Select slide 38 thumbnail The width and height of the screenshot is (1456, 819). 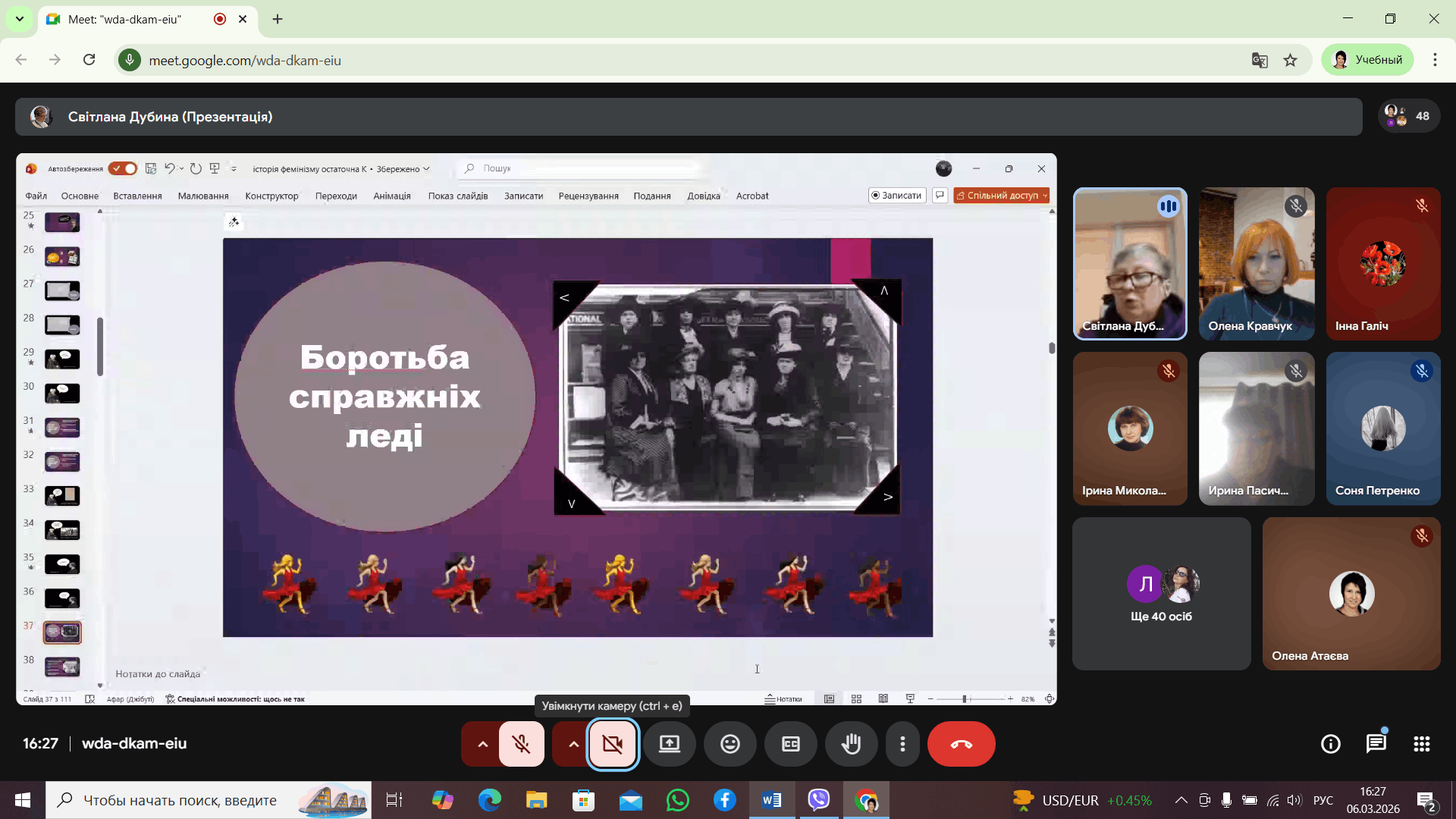tap(62, 667)
